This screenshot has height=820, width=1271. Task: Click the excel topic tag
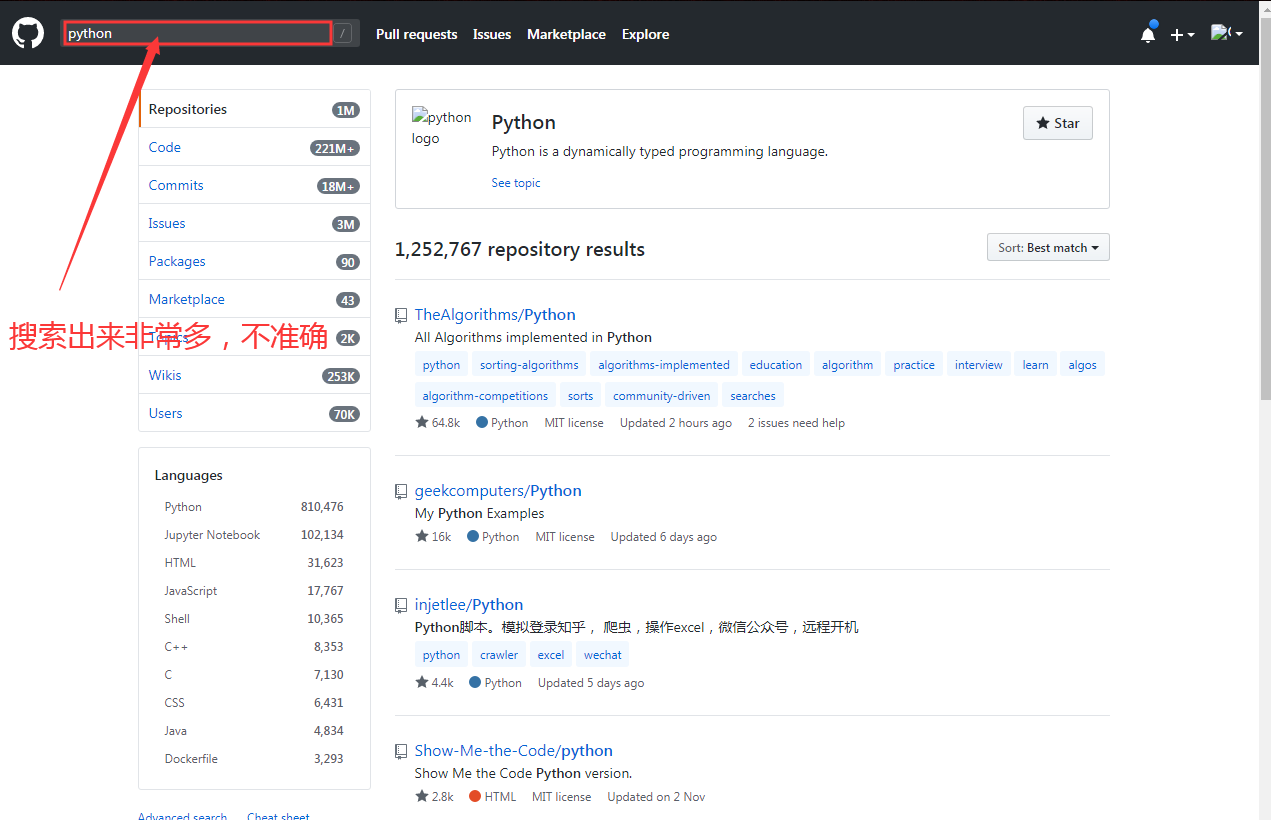tap(551, 655)
